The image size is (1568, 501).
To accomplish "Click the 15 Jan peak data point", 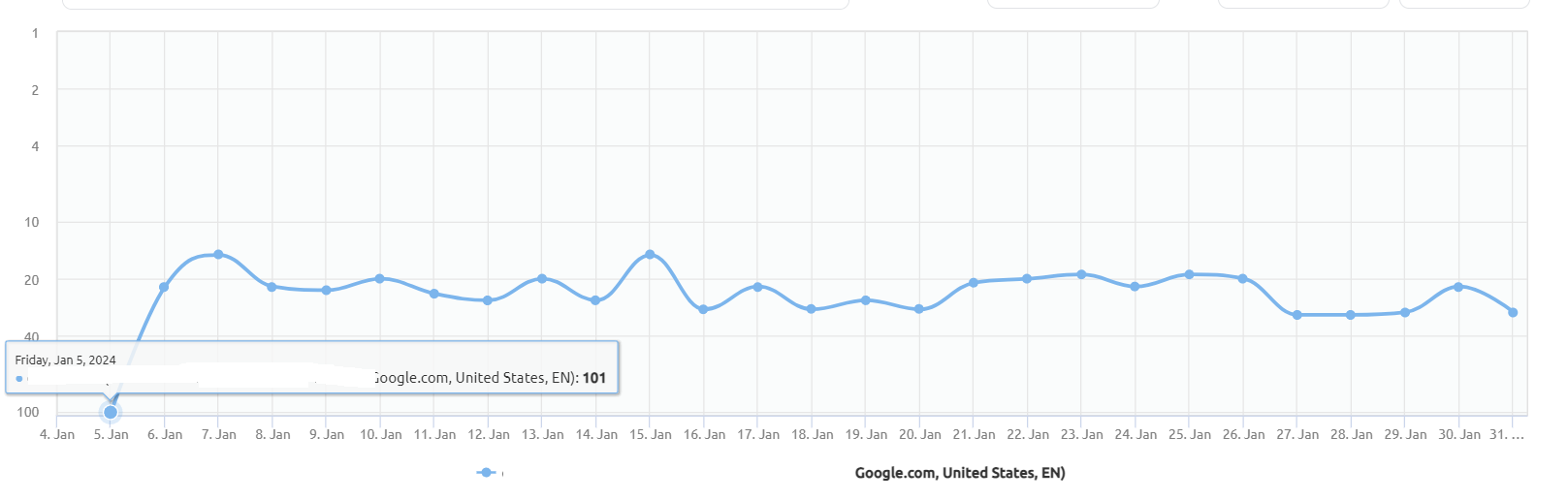I will click(x=650, y=255).
